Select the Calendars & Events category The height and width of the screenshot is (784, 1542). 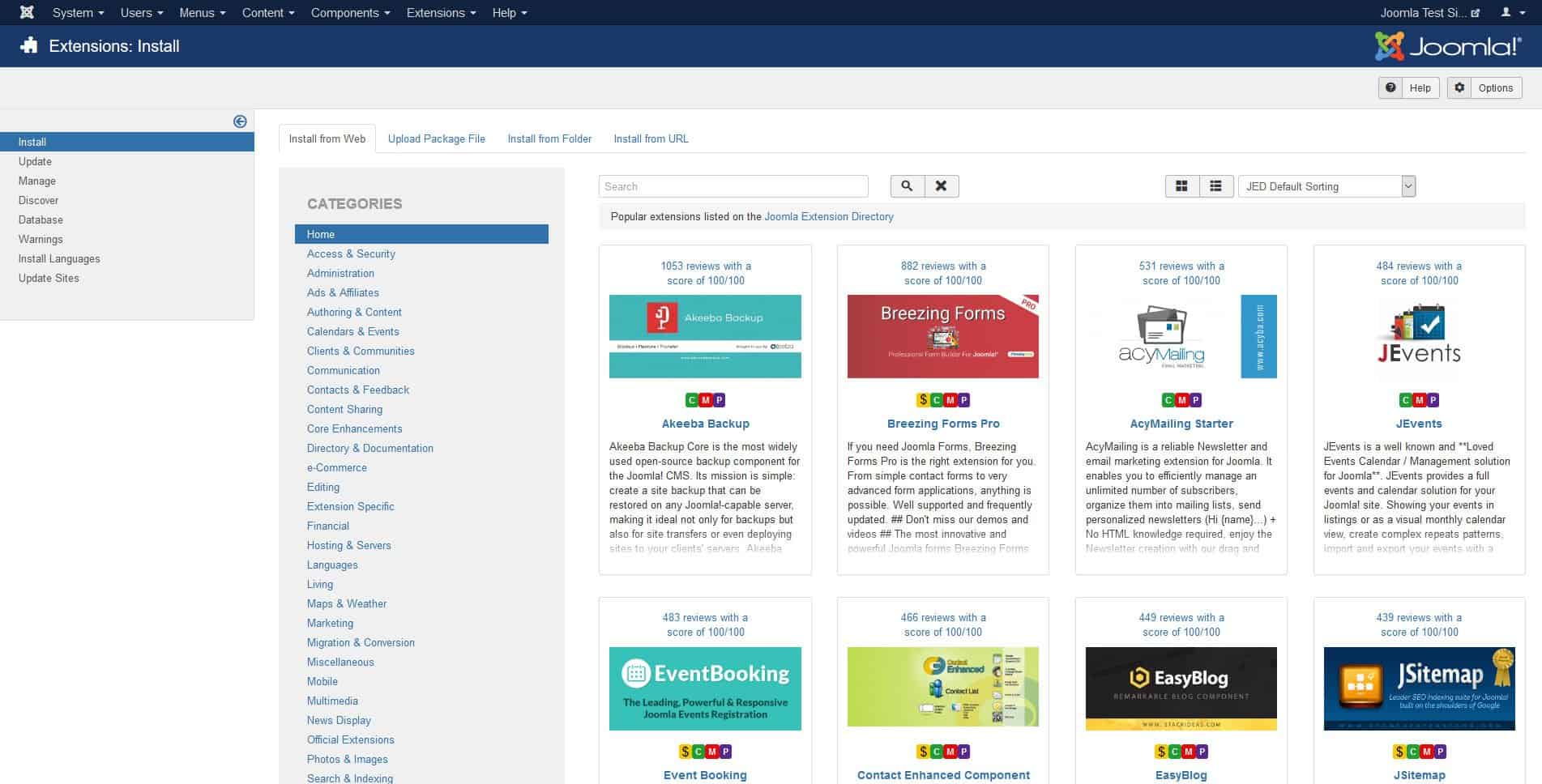352,331
